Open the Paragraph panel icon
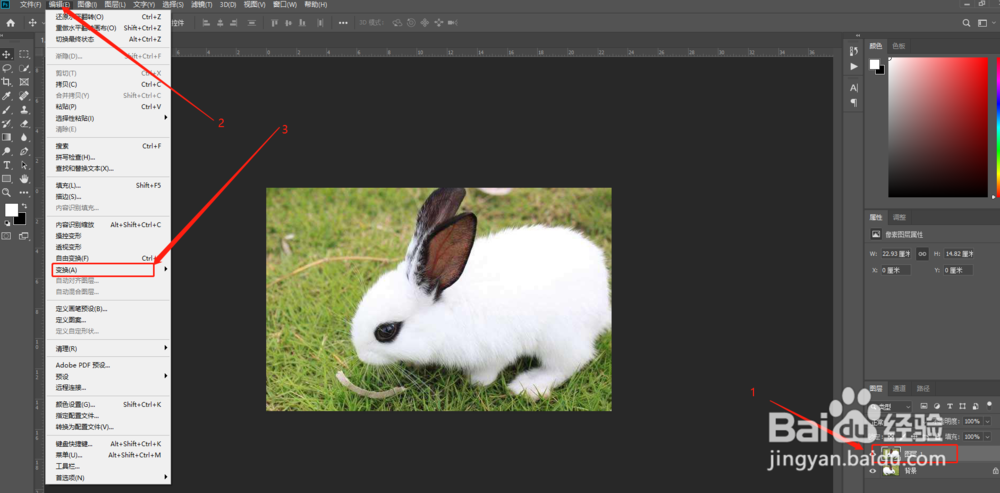The width and height of the screenshot is (1000, 493). 854,103
